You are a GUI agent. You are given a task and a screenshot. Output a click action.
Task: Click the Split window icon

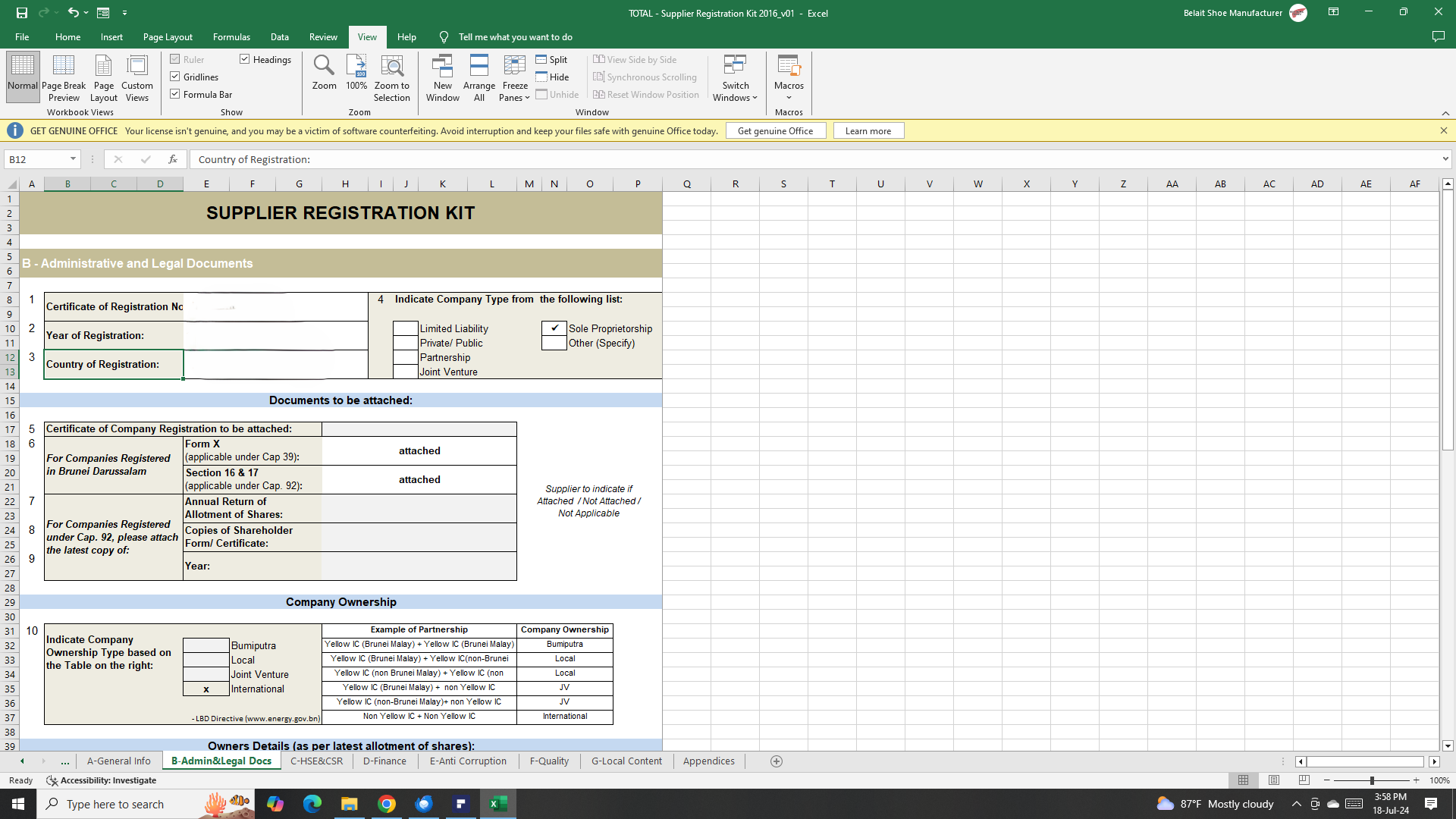[541, 59]
